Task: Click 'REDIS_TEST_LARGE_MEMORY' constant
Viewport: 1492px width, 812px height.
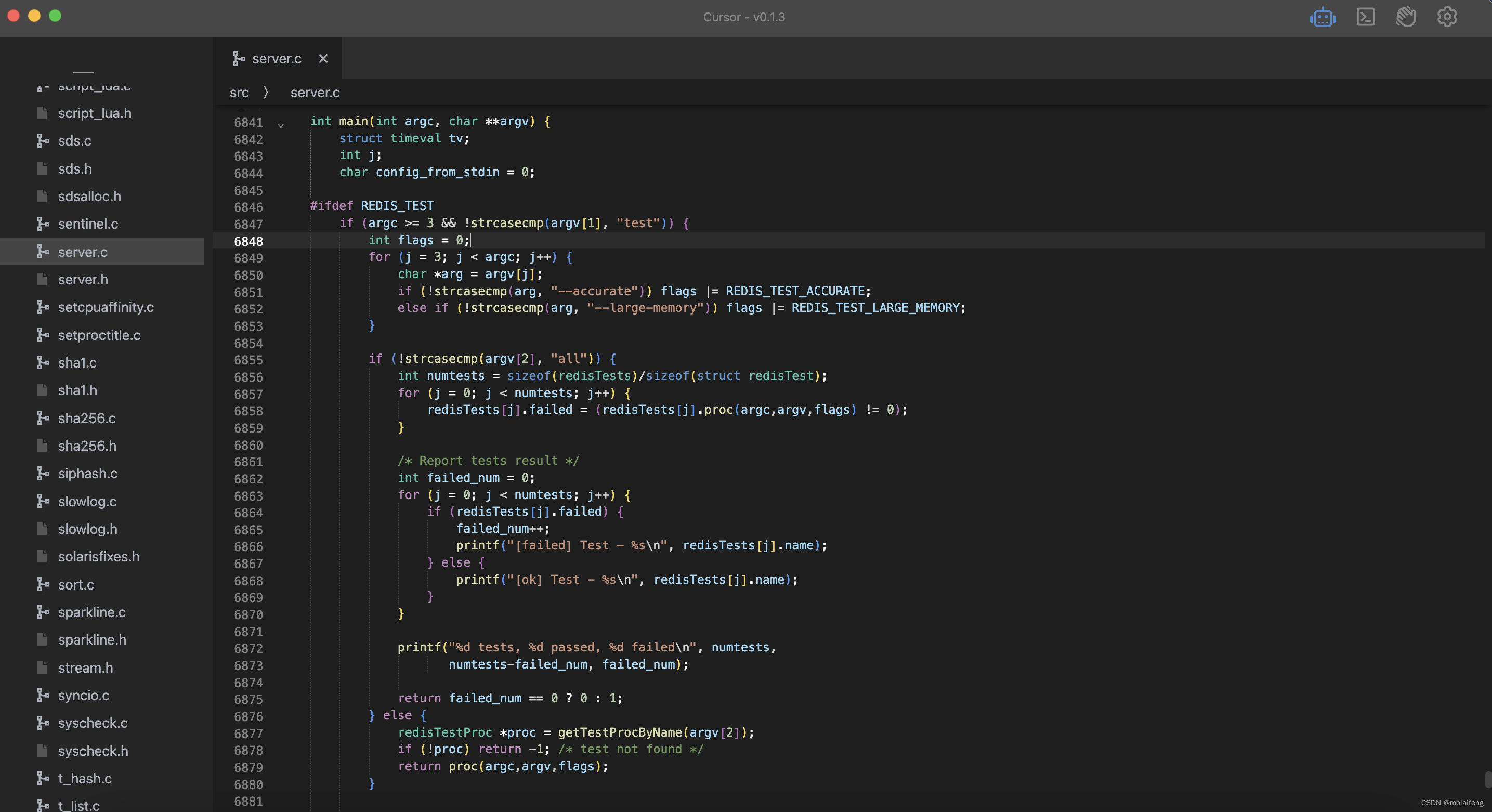Action: coord(875,308)
